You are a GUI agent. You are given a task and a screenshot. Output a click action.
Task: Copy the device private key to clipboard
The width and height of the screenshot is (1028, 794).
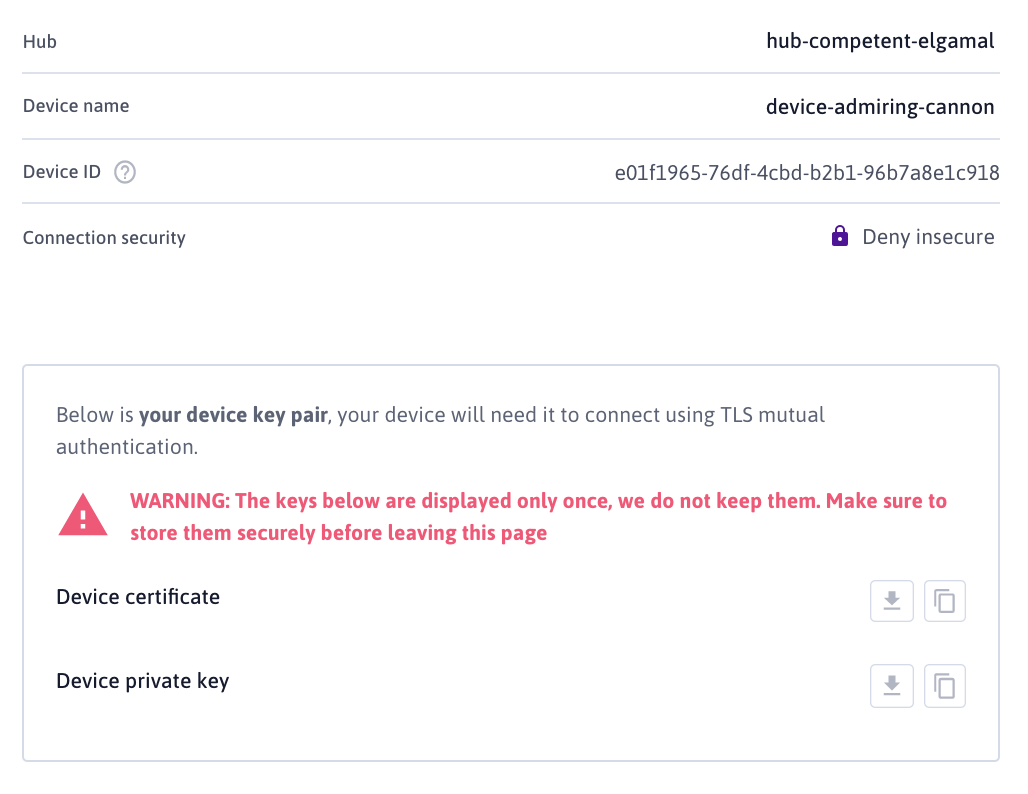pyautogui.click(x=945, y=686)
